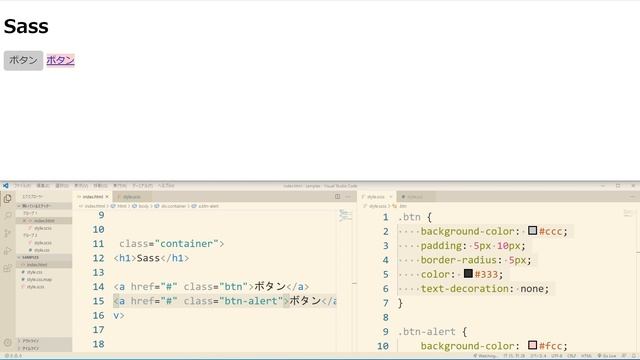Open #fcc color swatch picker
This screenshot has height=360, width=640.
532,345
